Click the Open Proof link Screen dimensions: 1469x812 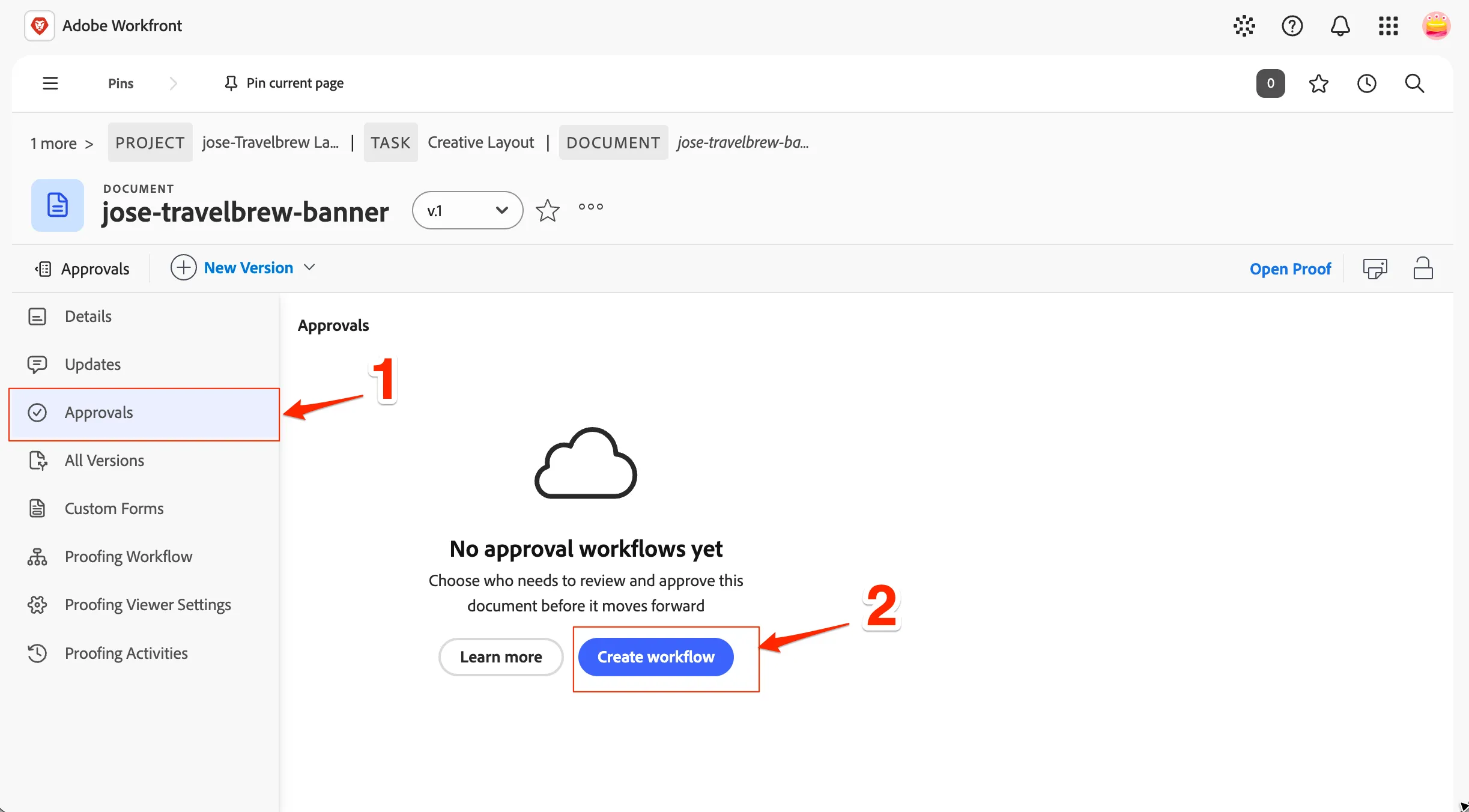[x=1290, y=268]
